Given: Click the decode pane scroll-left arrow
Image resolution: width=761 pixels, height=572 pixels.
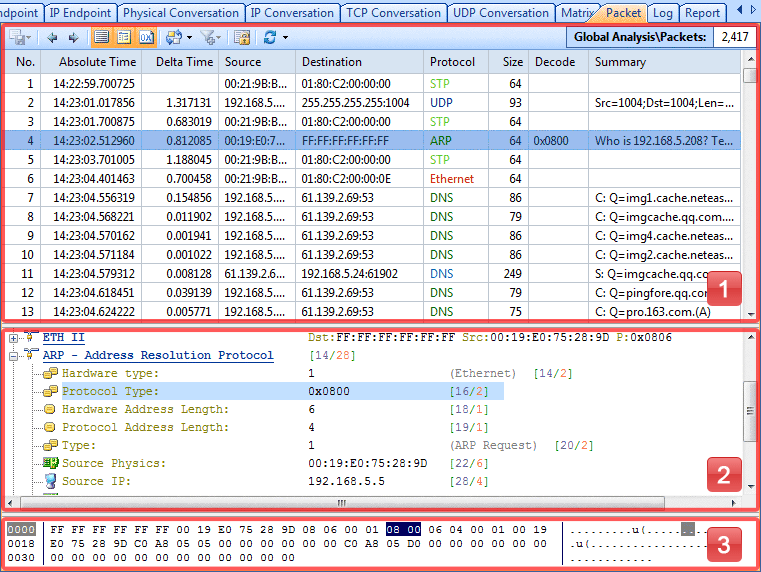Looking at the screenshot, I should tap(11, 503).
